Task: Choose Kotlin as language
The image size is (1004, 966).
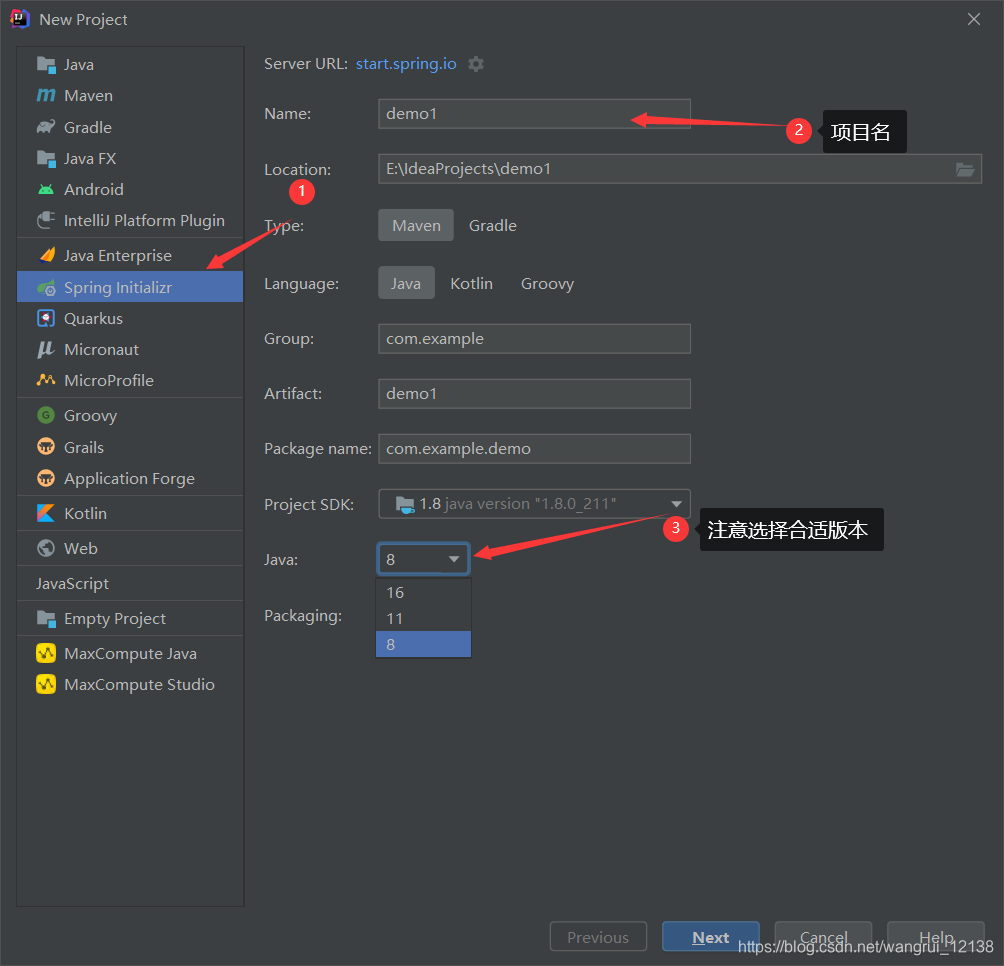Action: [x=471, y=283]
